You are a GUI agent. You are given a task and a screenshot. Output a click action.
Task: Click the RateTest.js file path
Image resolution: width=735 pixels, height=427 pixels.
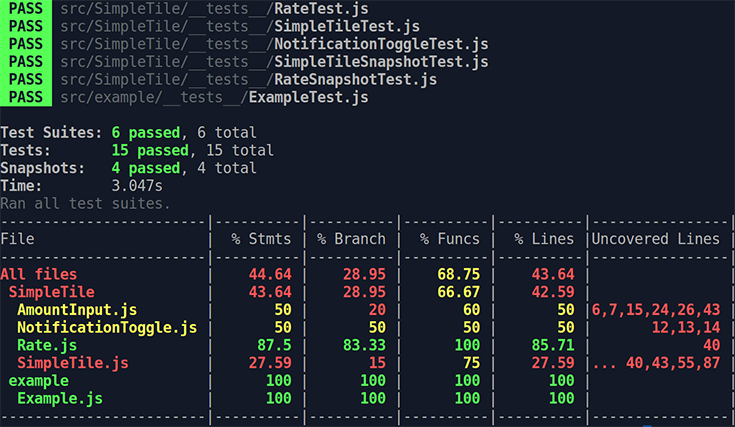[x=214, y=8]
